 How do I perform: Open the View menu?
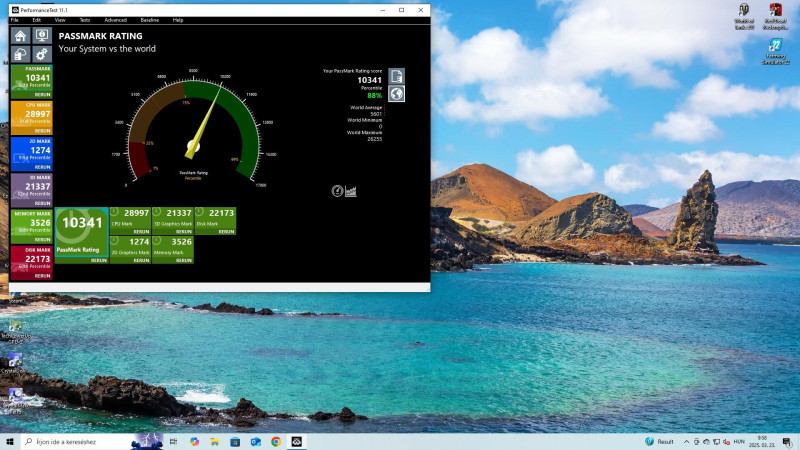(60, 20)
